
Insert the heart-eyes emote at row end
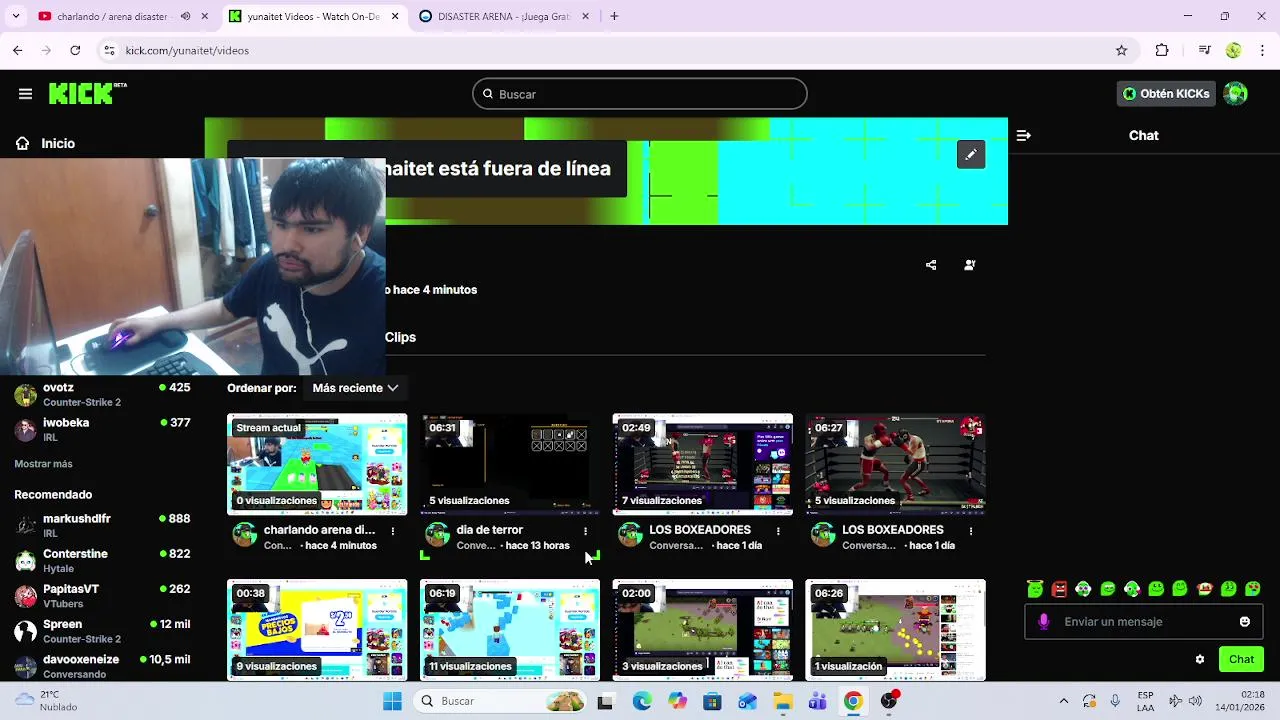coord(1252,589)
